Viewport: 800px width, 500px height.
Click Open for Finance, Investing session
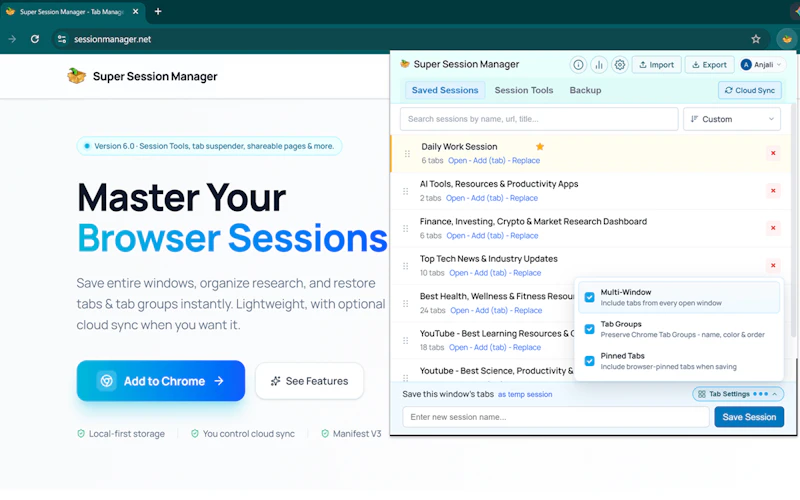pos(456,236)
